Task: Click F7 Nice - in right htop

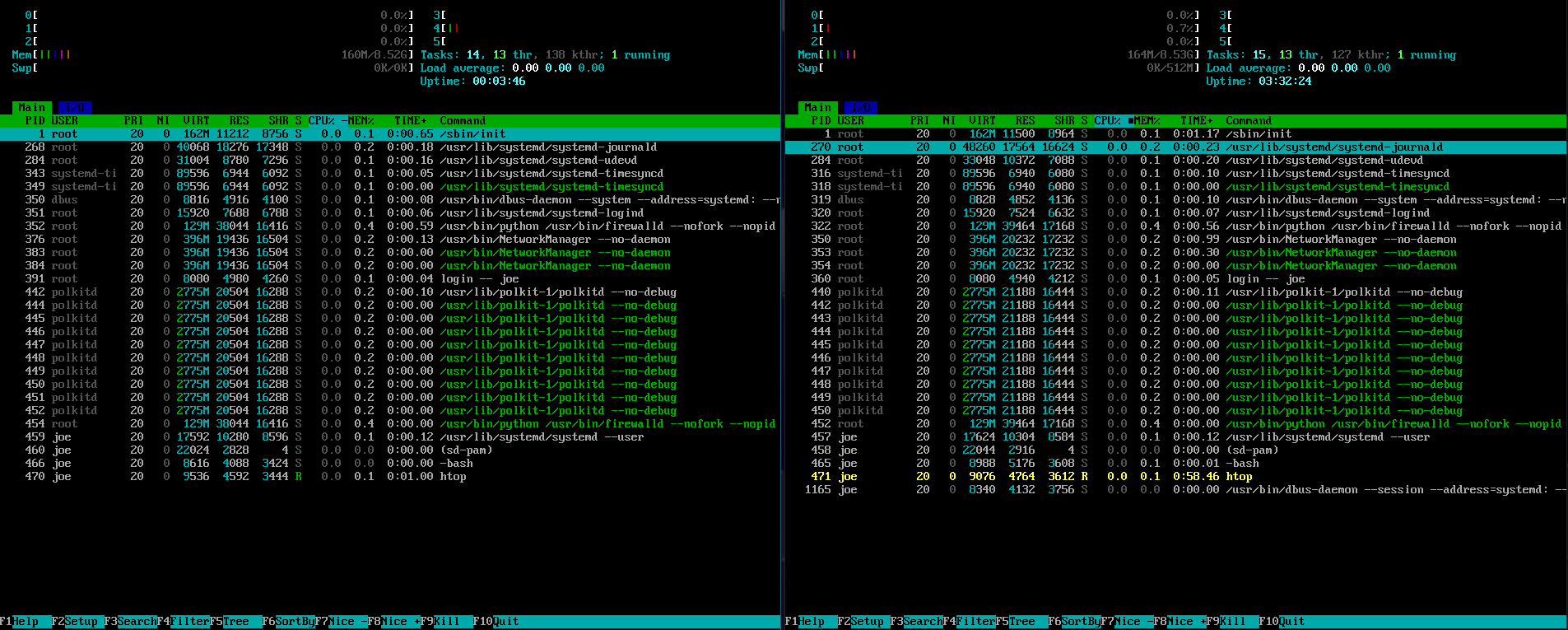Action: (1128, 622)
